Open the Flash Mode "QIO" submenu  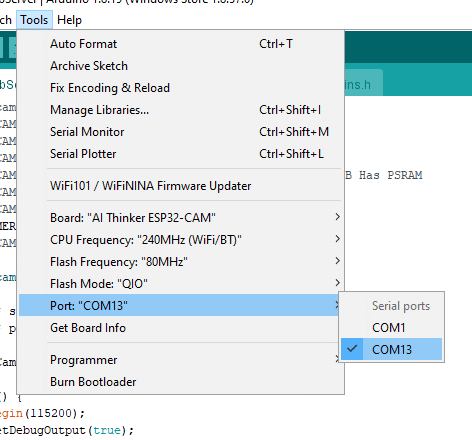pyautogui.click(x=180, y=283)
